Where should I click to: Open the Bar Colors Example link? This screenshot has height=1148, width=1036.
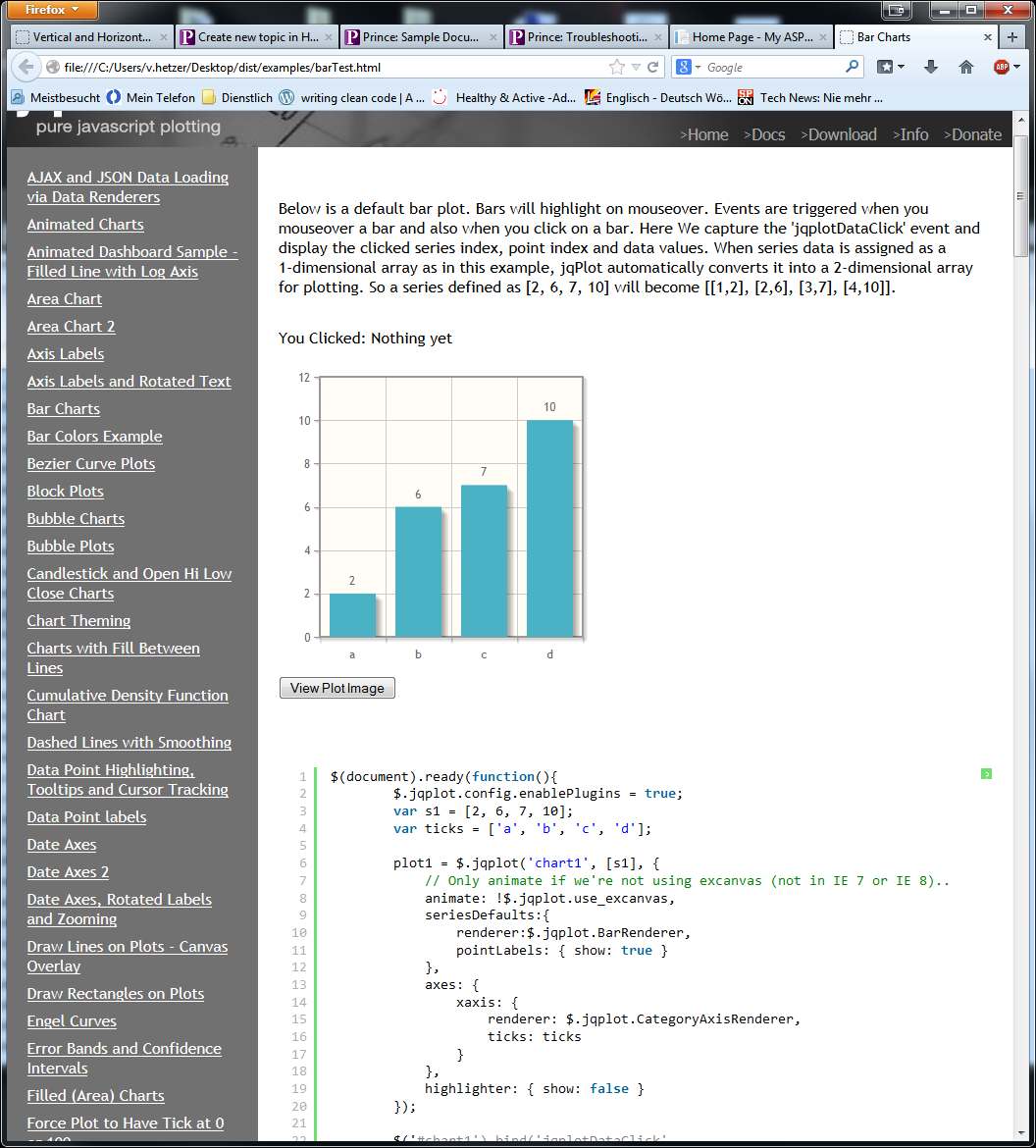tap(94, 437)
